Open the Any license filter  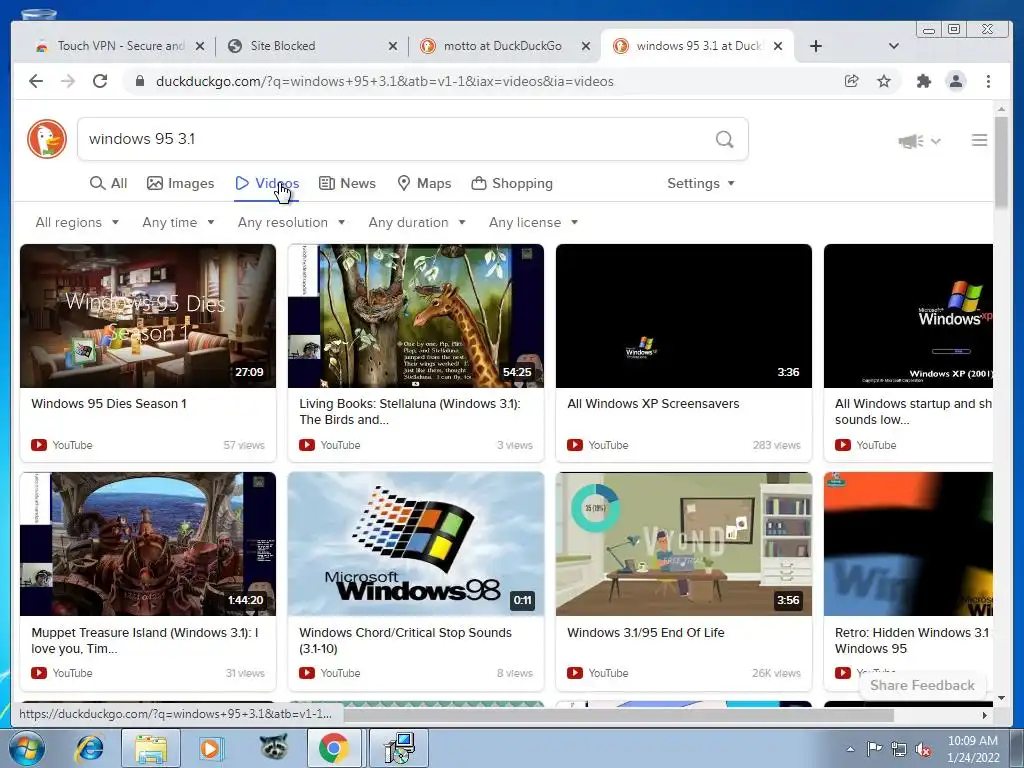[533, 223]
